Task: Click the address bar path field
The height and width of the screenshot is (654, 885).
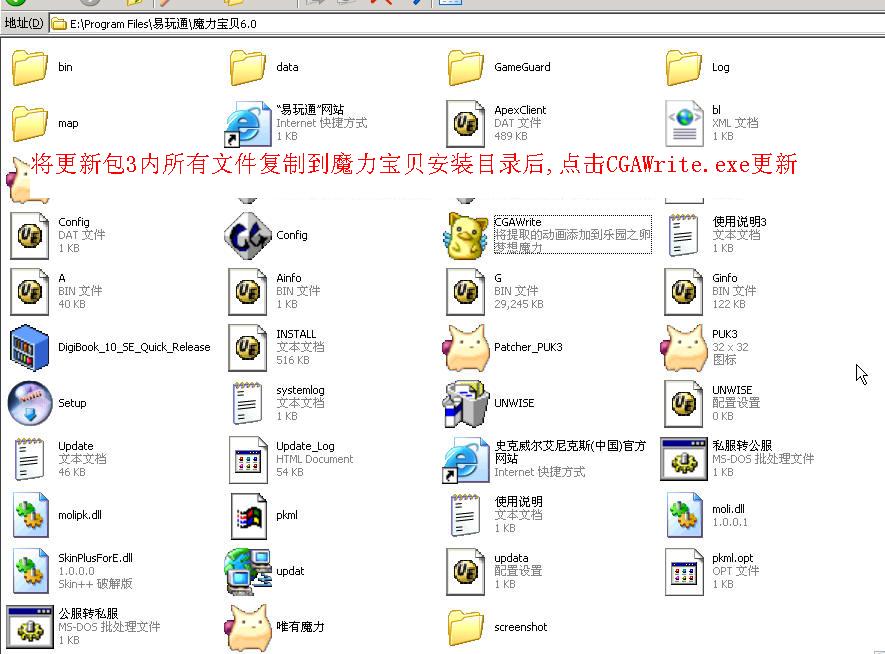Action: (450, 23)
